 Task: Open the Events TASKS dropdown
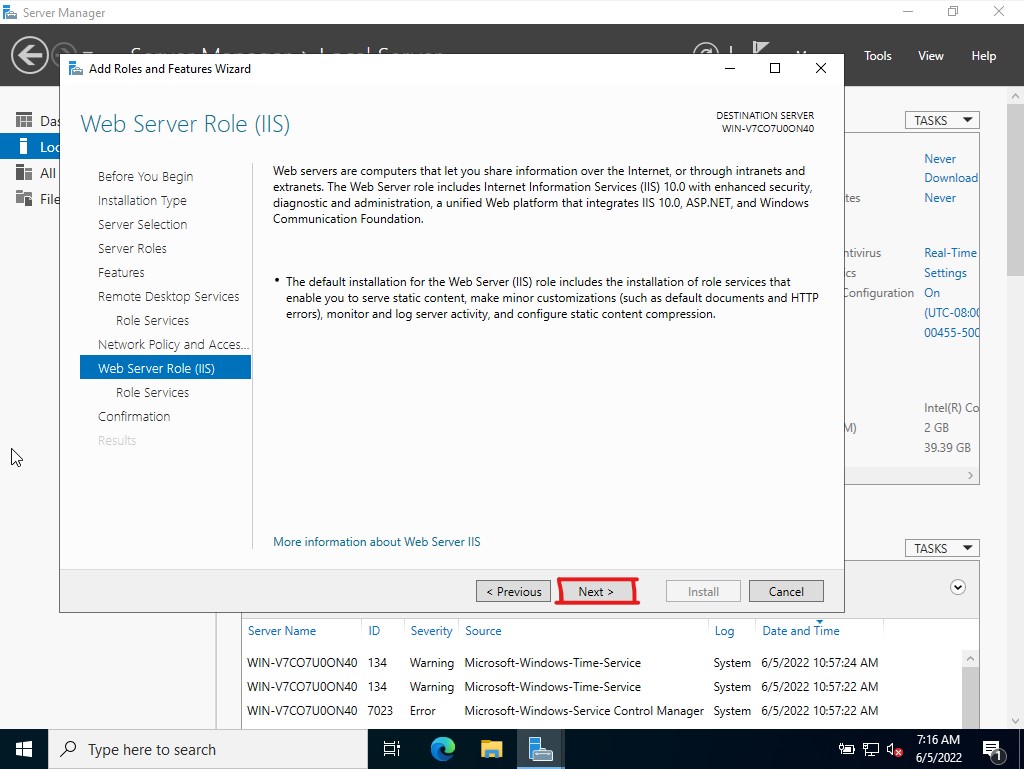pyautogui.click(x=942, y=548)
